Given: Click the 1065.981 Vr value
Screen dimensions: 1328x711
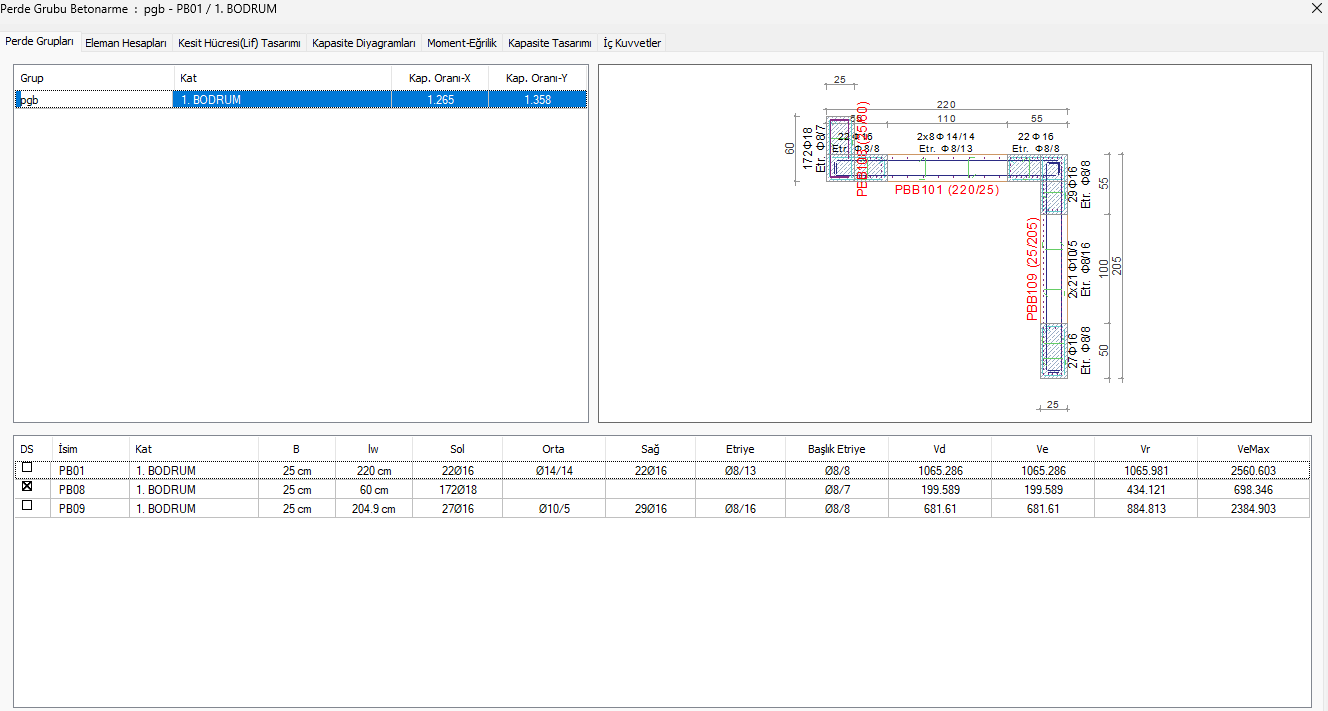Looking at the screenshot, I should [1146, 471].
